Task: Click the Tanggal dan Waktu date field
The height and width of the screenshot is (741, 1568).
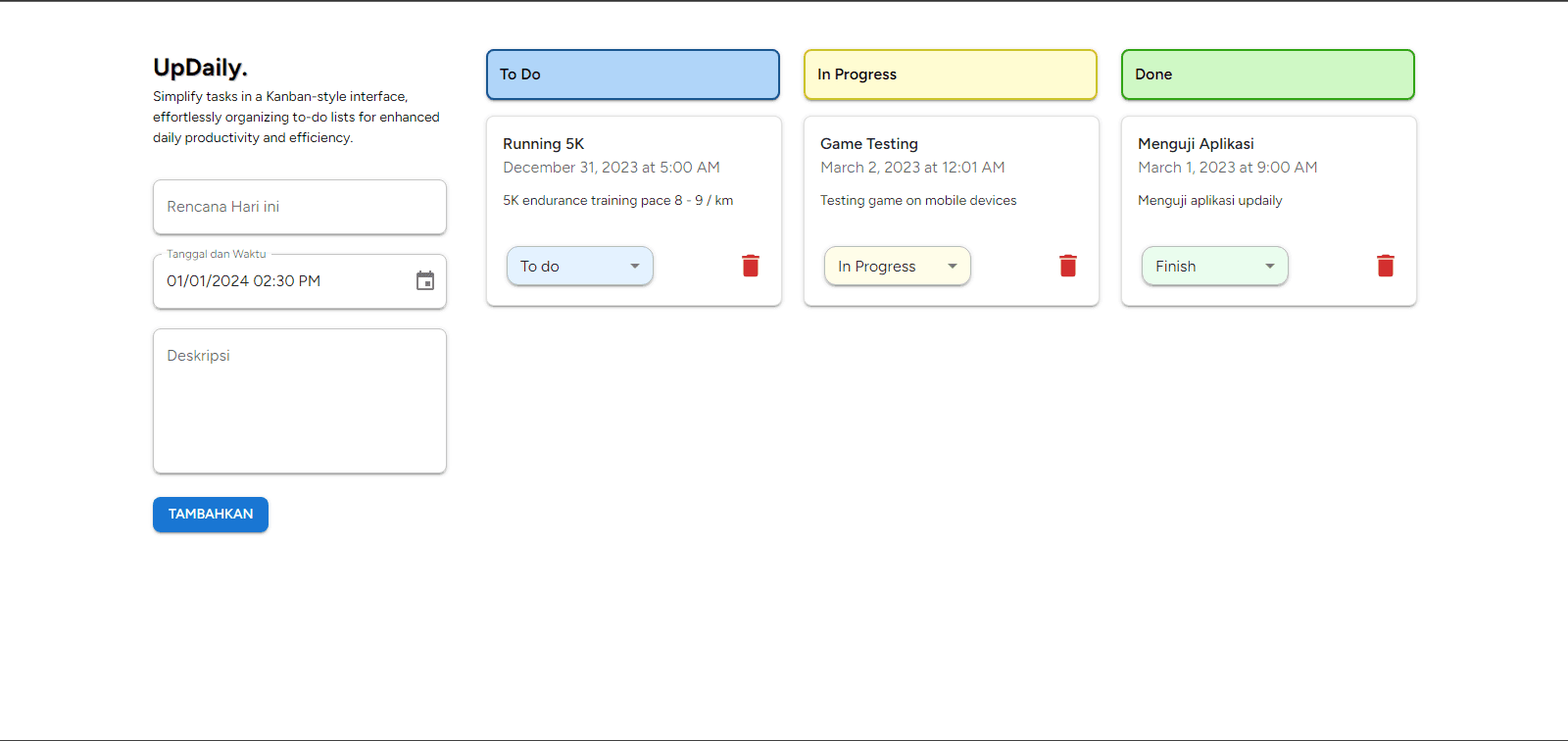Action: click(x=300, y=281)
